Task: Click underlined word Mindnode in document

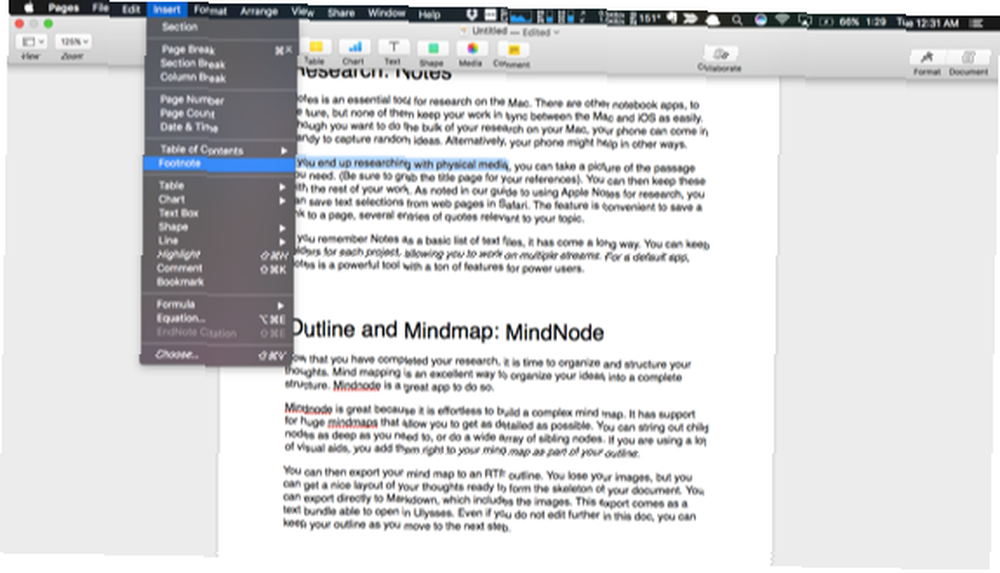Action: pyautogui.click(x=356, y=386)
